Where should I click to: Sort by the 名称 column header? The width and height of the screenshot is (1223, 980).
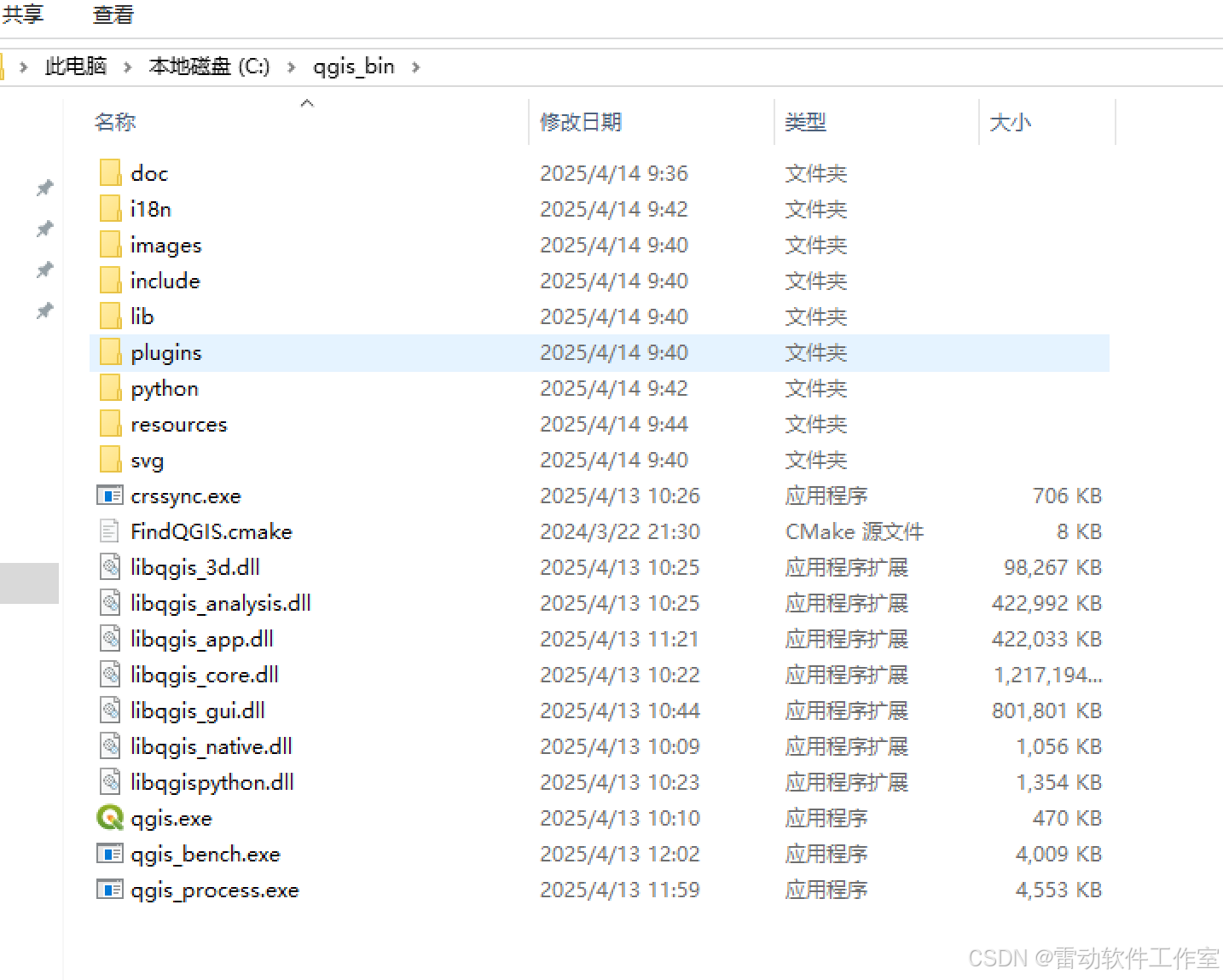pyautogui.click(x=115, y=122)
